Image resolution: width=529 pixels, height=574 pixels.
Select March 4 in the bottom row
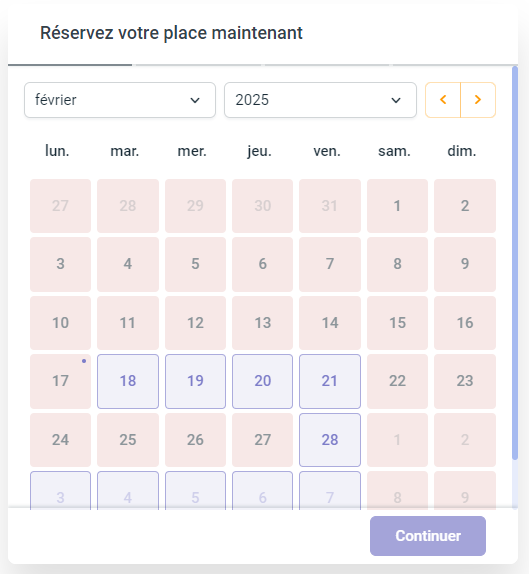[x=128, y=491]
